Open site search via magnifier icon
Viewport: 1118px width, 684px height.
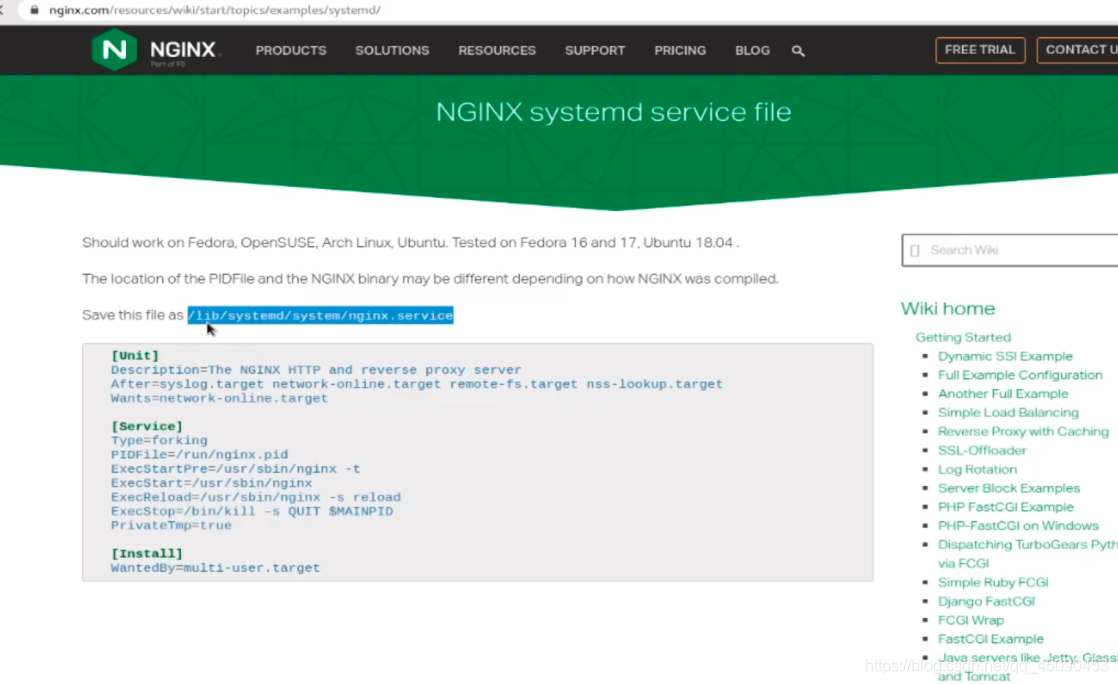(x=798, y=51)
